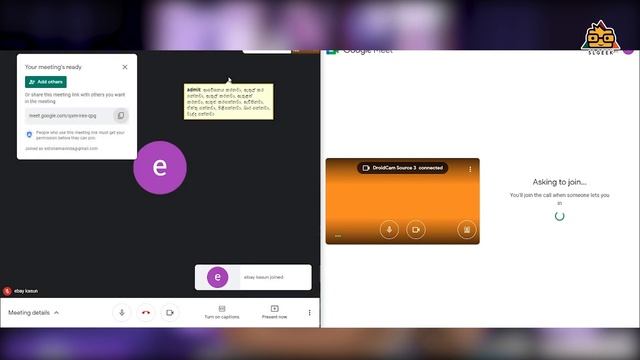Hang up with the red leave call button
Image resolution: width=640 pixels, height=360 pixels.
(146, 313)
